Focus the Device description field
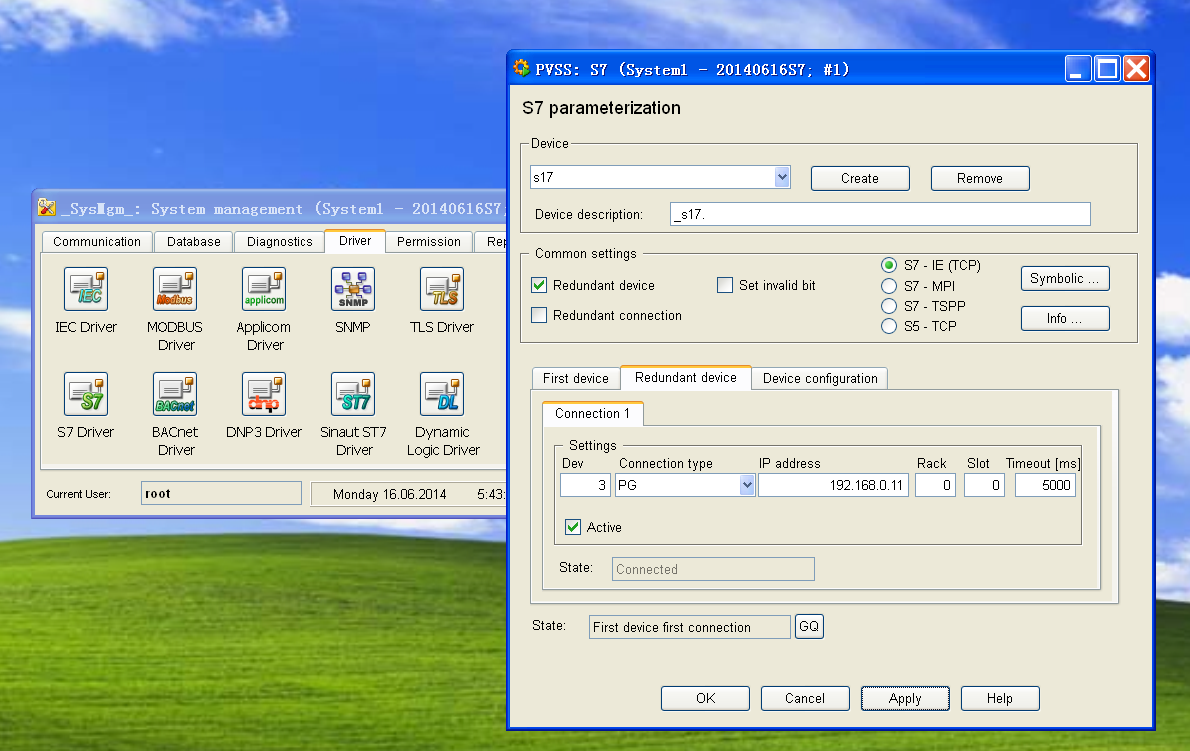Viewport: 1190px width, 751px height. pos(880,214)
